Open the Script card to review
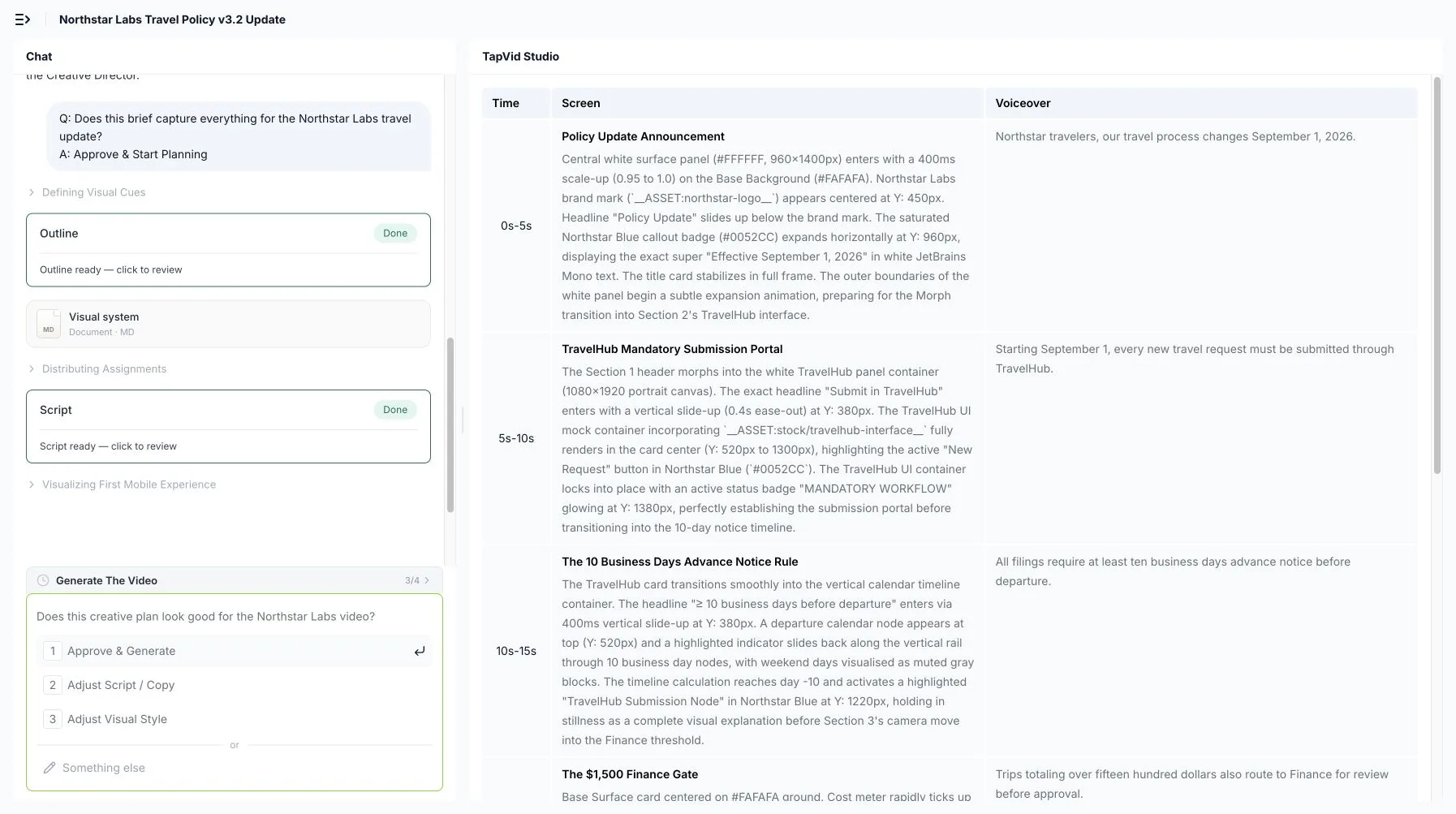 228,427
